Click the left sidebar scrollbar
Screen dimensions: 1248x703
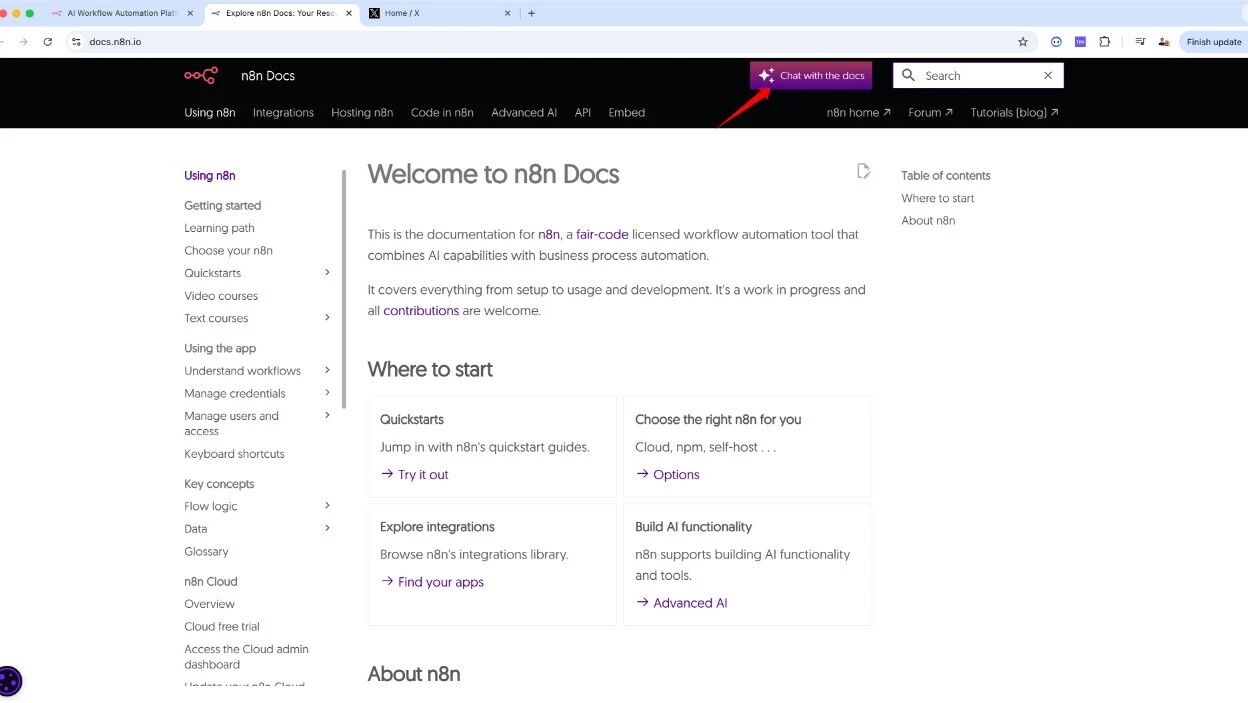click(345, 290)
